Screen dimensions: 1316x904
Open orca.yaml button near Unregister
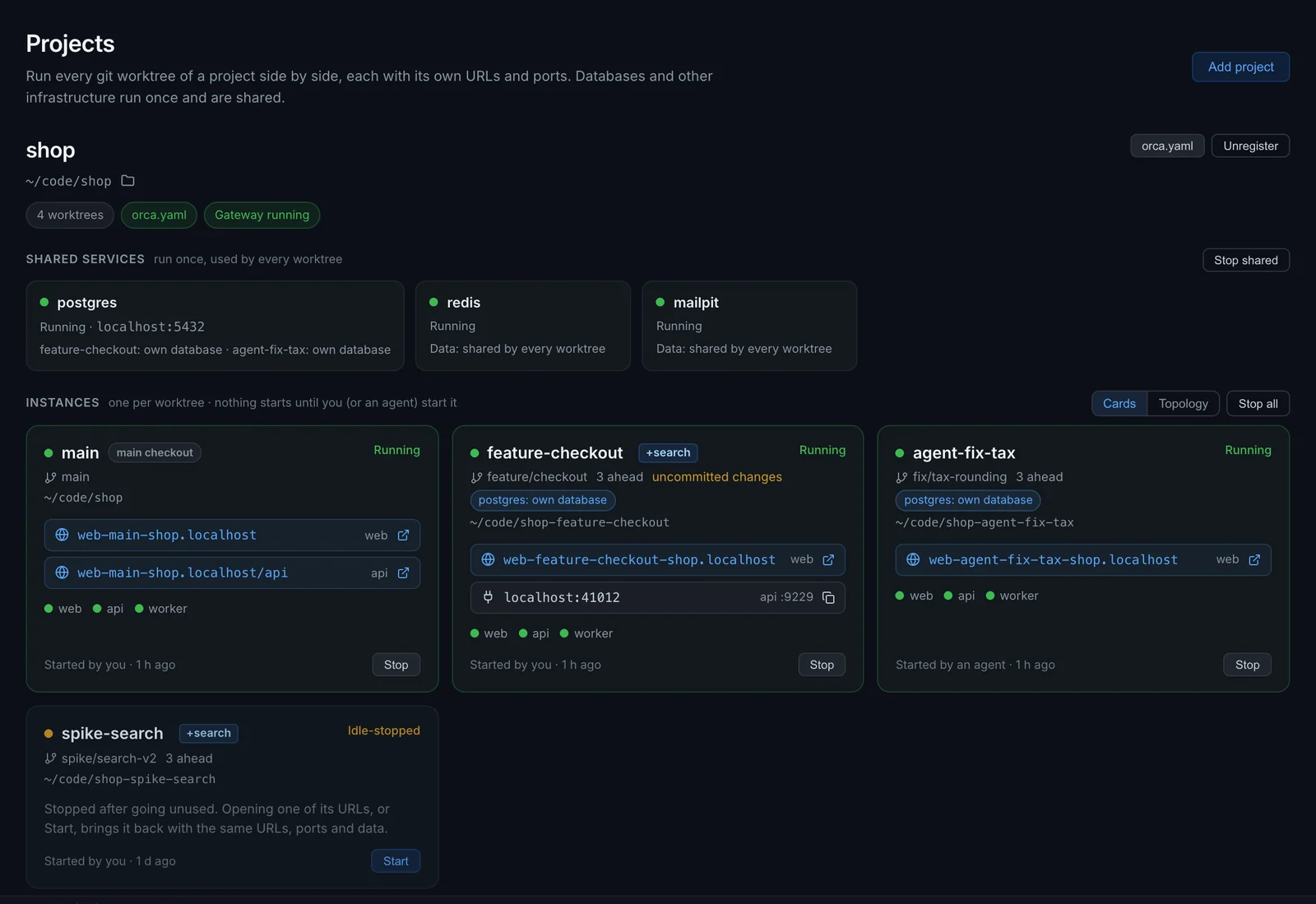[x=1167, y=146]
